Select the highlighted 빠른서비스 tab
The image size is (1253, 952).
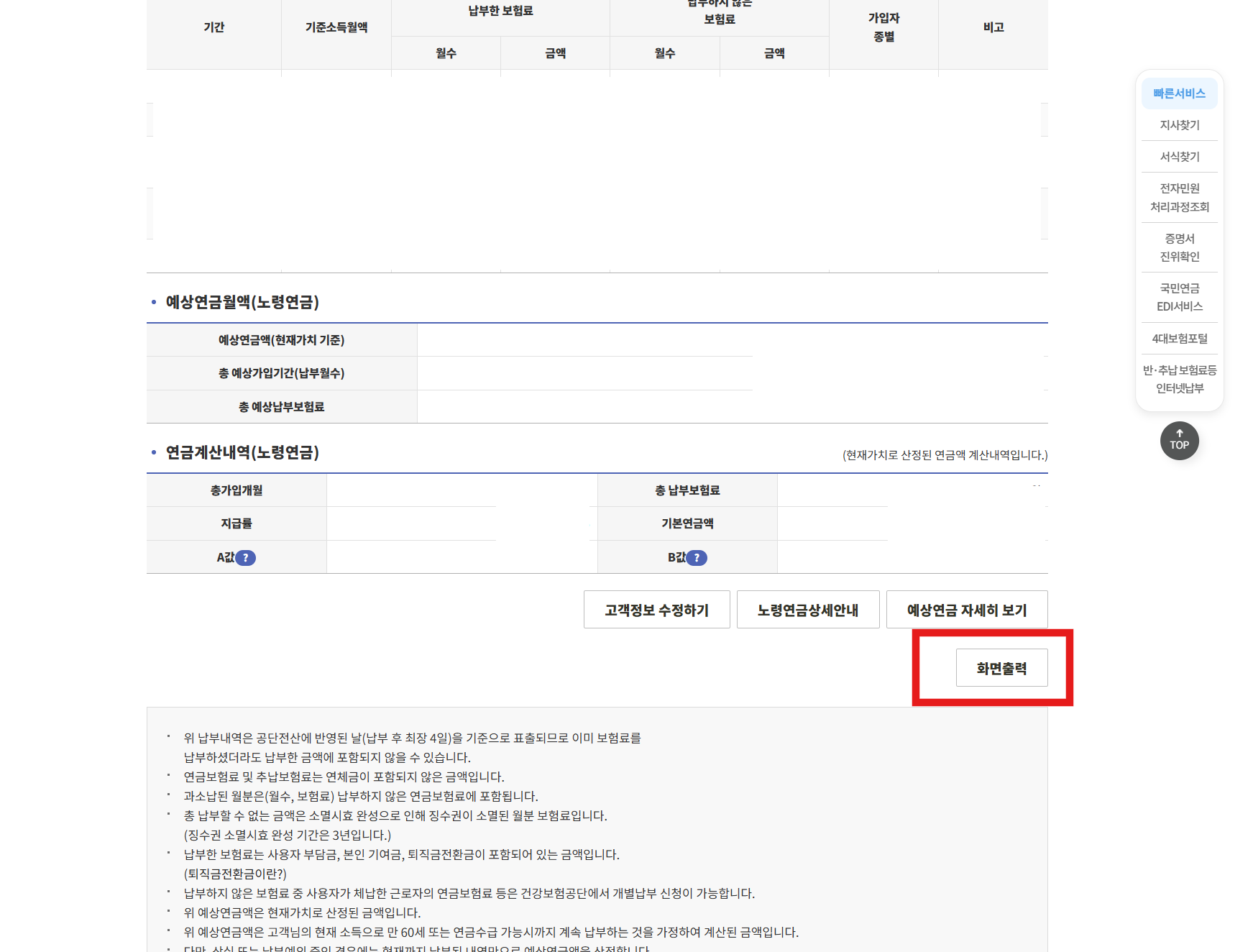pos(1179,93)
